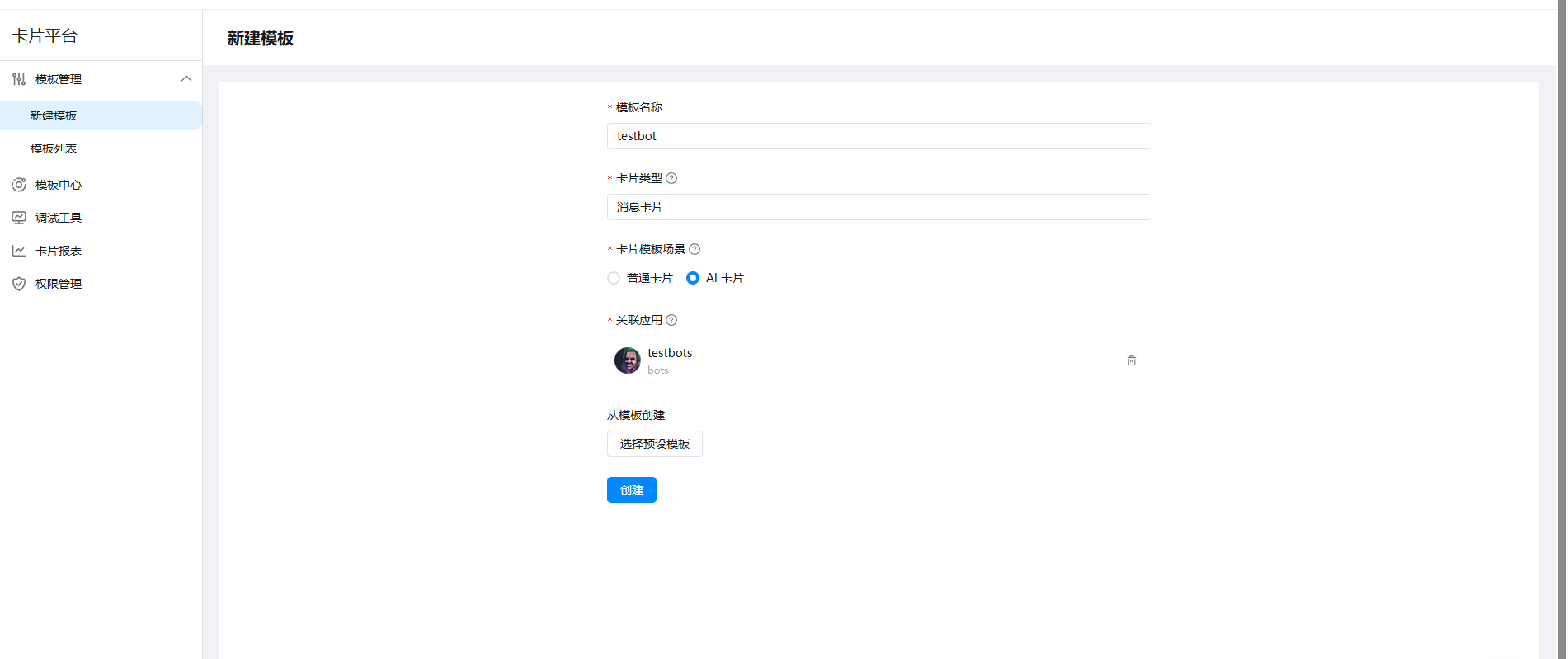The height and width of the screenshot is (659, 1568).
Task: Collapse the 模板管理 menu chevron
Action: 186,79
